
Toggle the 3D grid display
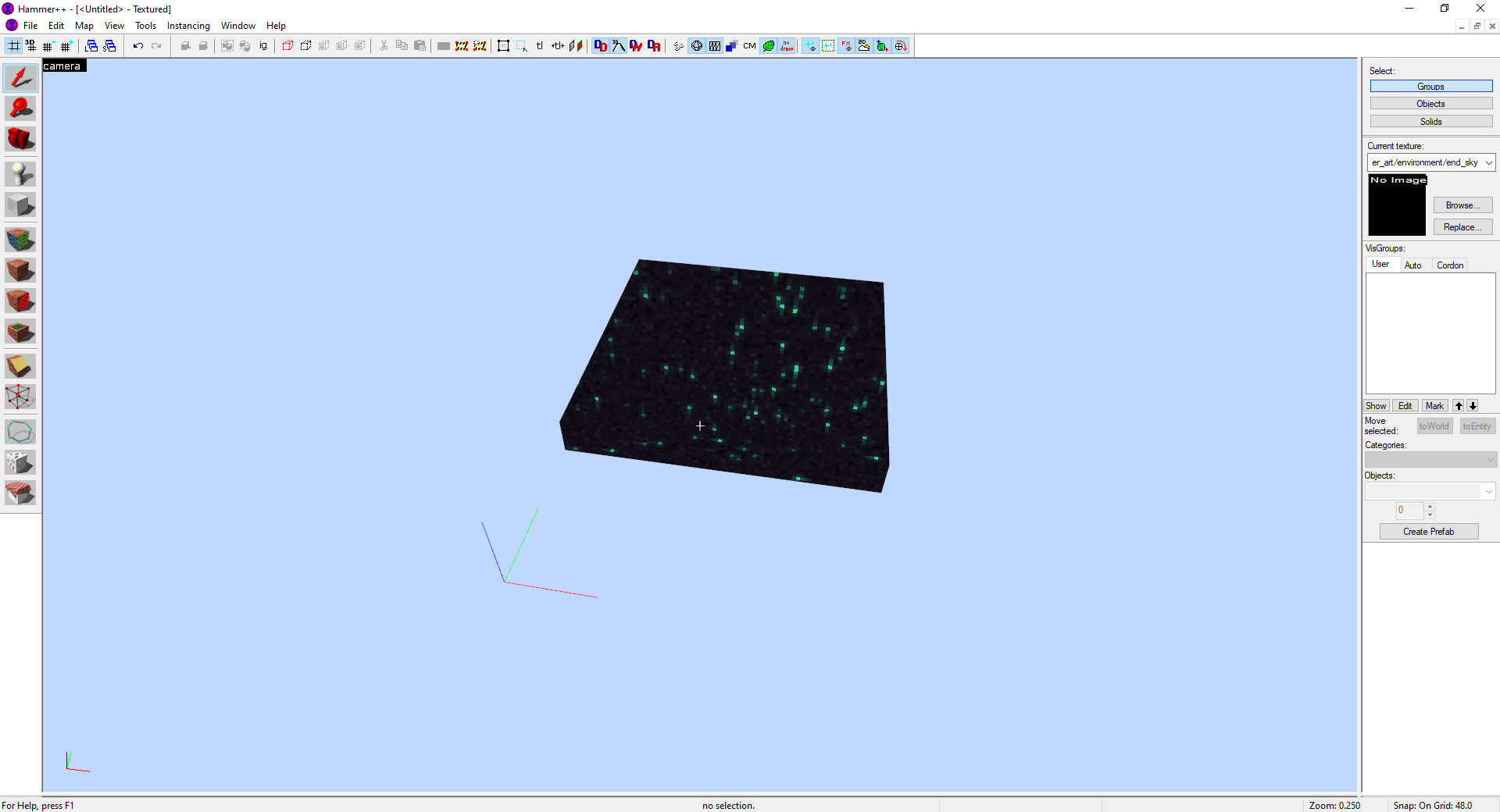(30, 45)
